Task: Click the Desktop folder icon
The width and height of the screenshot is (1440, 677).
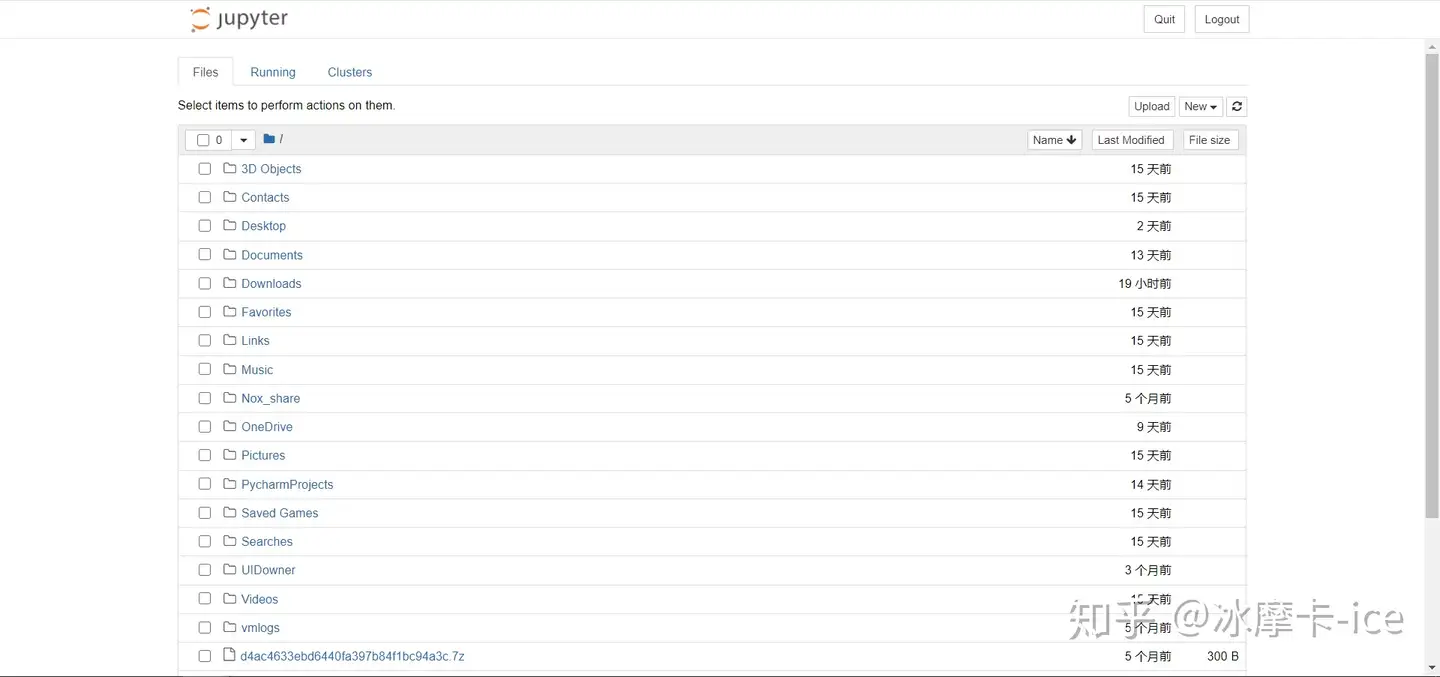Action: tap(230, 225)
